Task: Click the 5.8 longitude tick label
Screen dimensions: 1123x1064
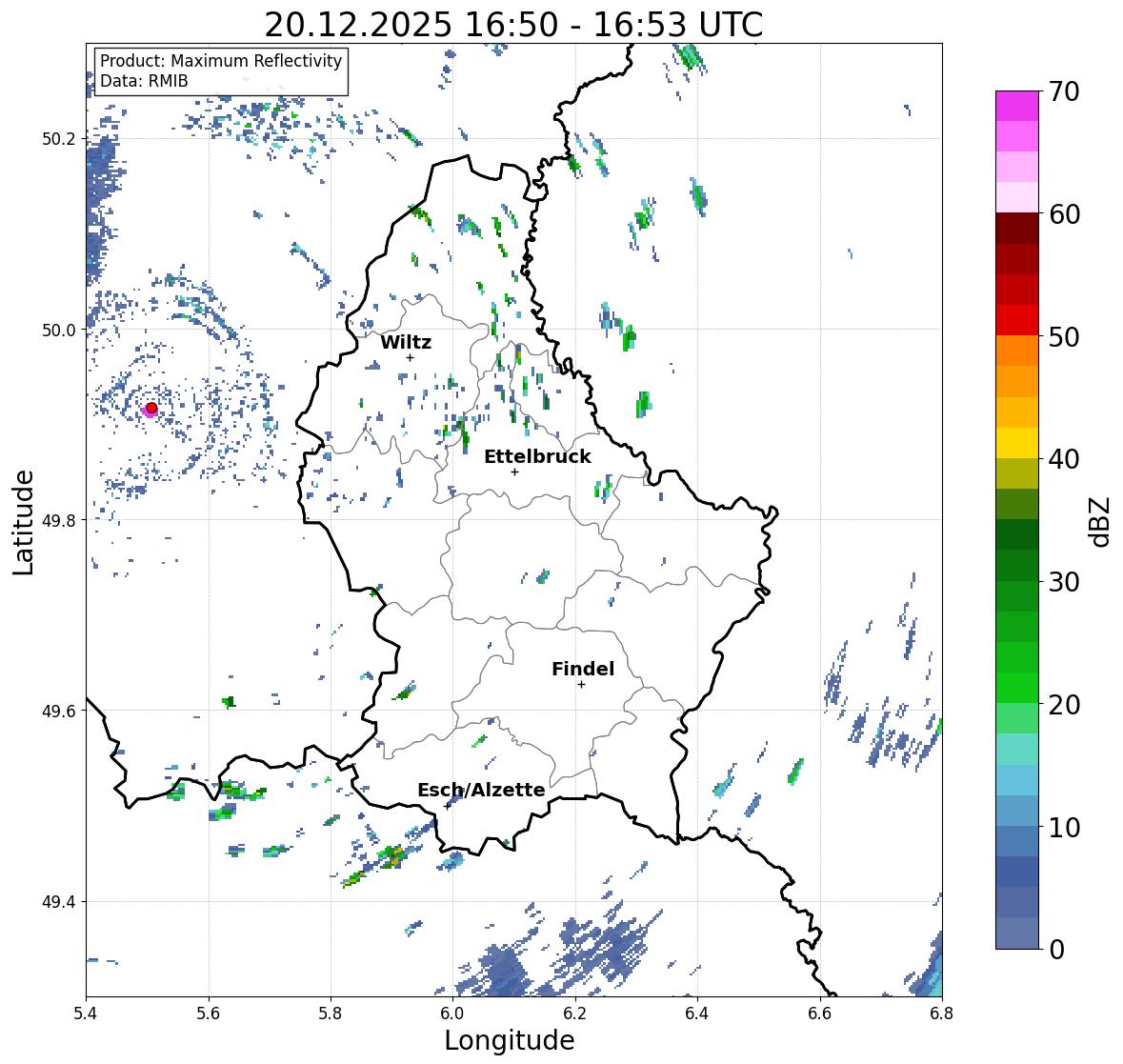Action: coord(331,1014)
